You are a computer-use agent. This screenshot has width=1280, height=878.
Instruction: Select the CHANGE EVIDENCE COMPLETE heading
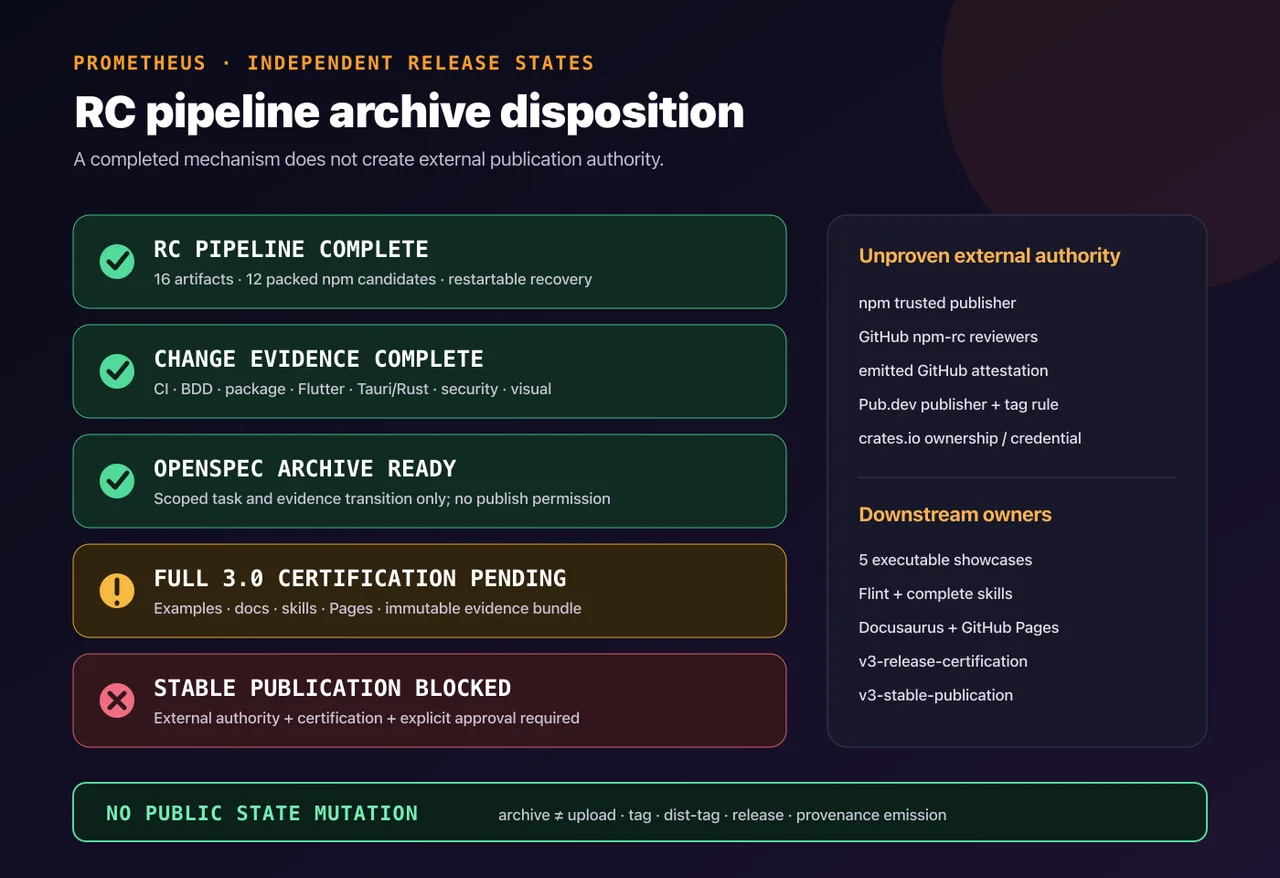(x=319, y=359)
